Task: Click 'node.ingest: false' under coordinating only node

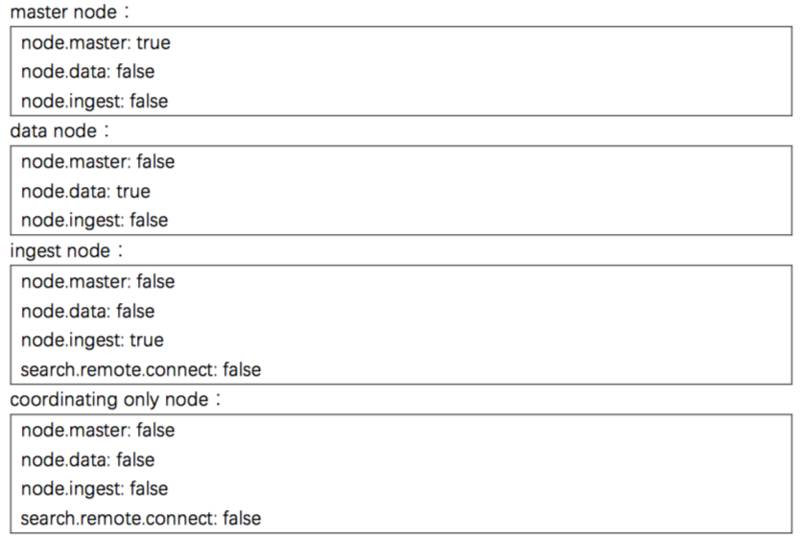Action: pos(94,489)
